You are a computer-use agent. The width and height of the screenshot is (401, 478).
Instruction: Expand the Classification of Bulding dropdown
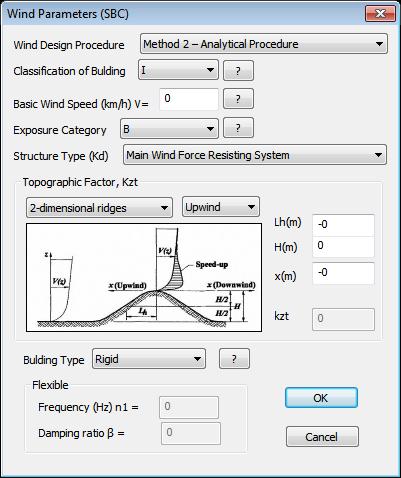click(x=178, y=70)
